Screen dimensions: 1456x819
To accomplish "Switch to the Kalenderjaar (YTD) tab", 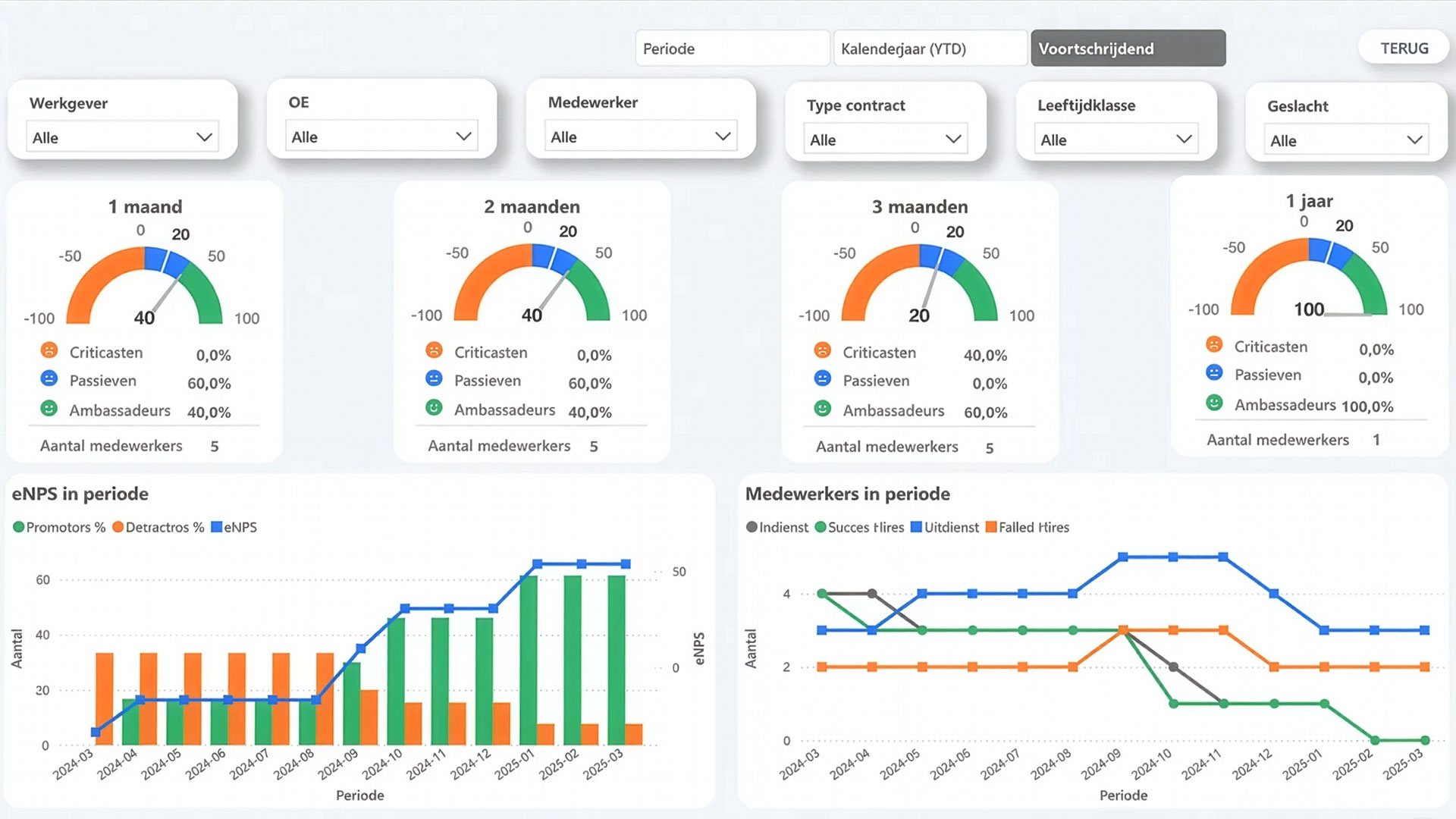I will click(x=930, y=48).
